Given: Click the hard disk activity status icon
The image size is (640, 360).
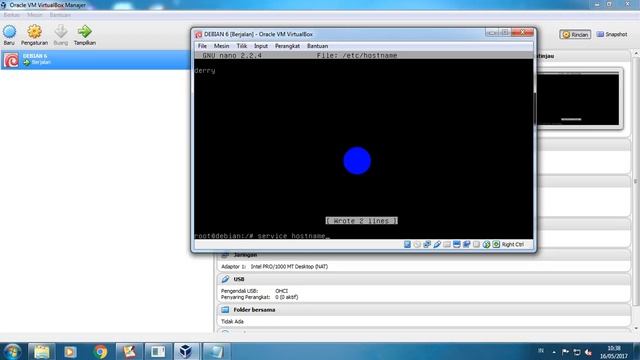Looking at the screenshot, I should [407, 244].
